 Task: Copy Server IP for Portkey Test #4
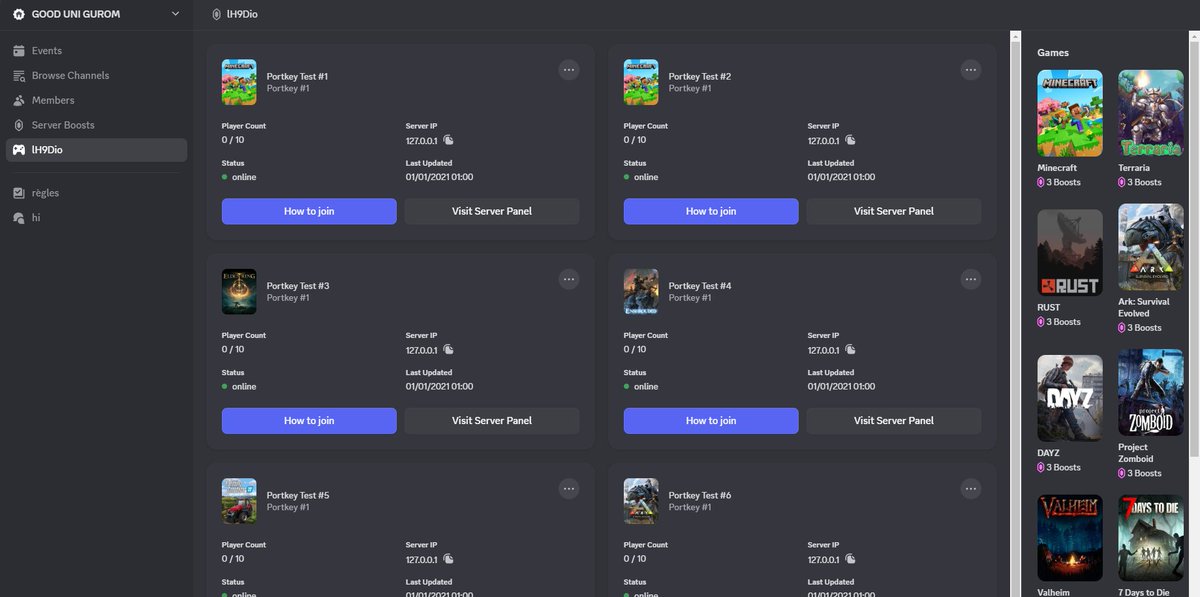click(x=849, y=350)
